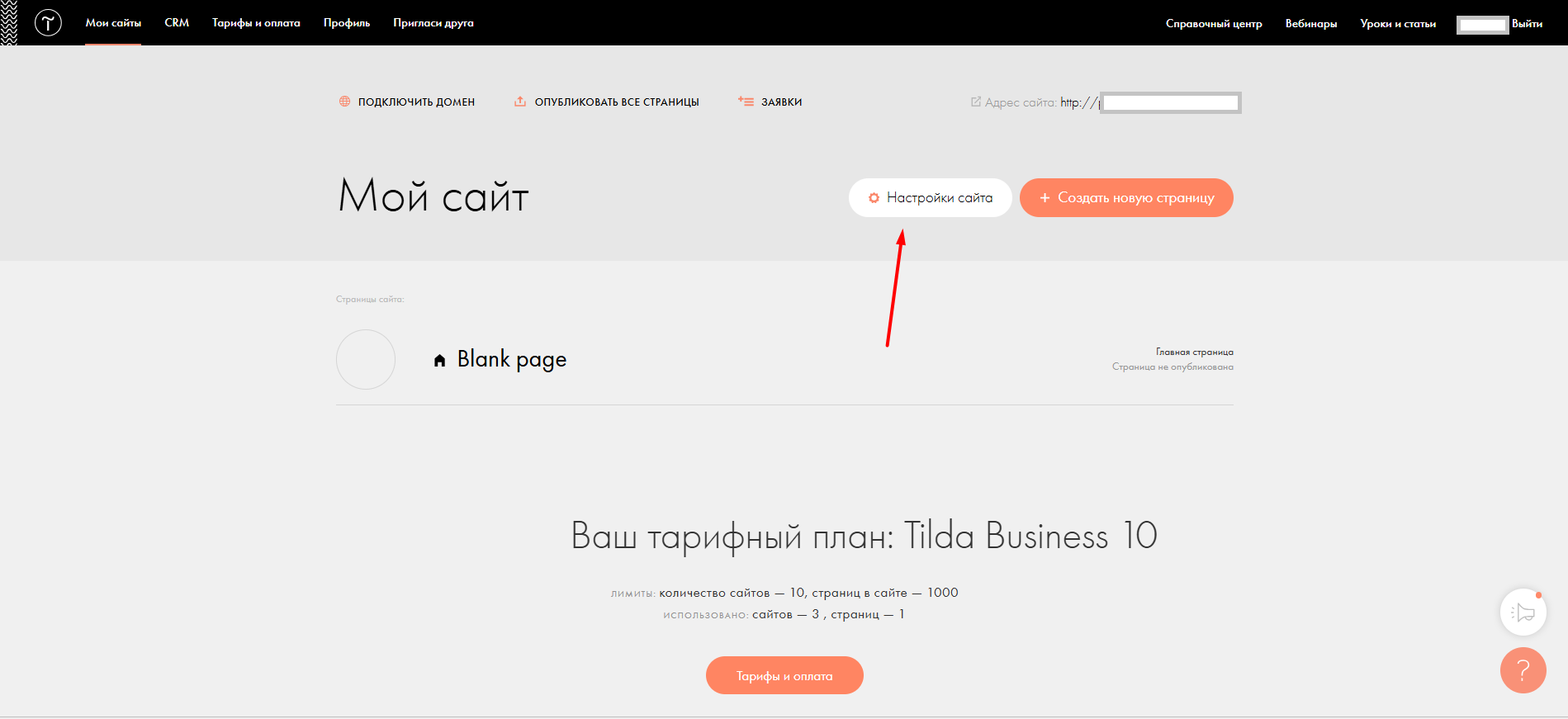Click the Ваш тарифный план heading
The height and width of the screenshot is (719, 1568).
click(x=864, y=537)
